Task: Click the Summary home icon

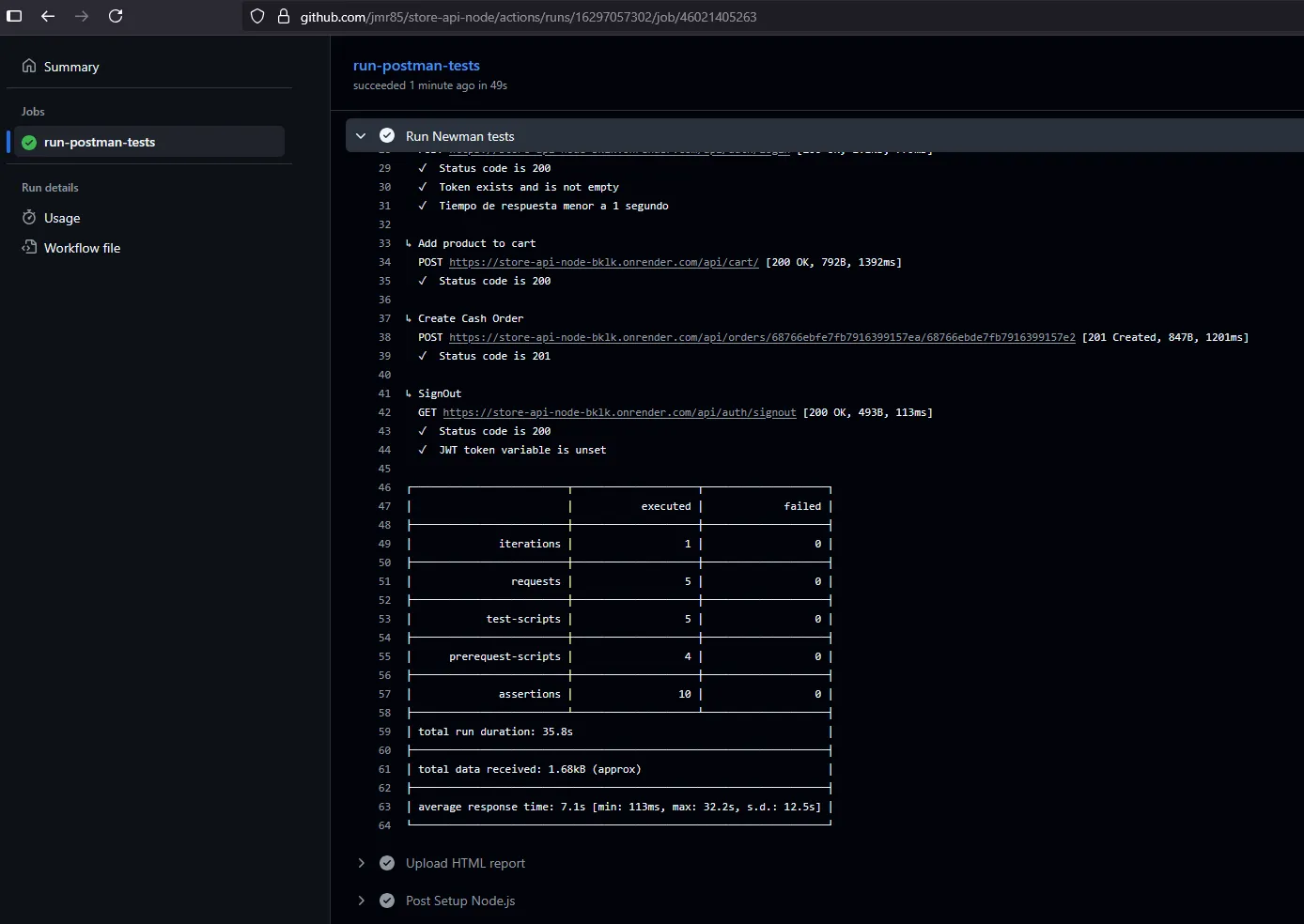Action: tap(29, 66)
